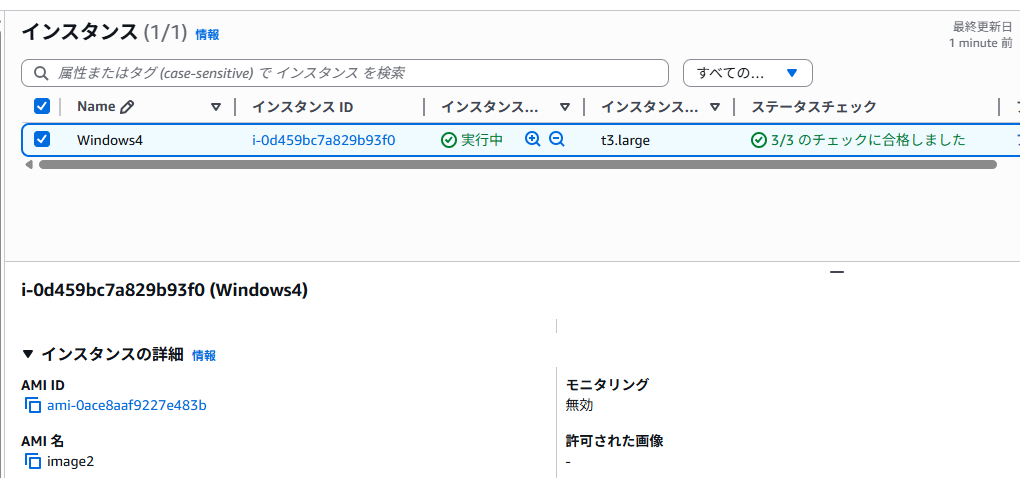1020x478 pixels.
Task: Click green check icon beside 実行中 status
Action: coord(448,140)
